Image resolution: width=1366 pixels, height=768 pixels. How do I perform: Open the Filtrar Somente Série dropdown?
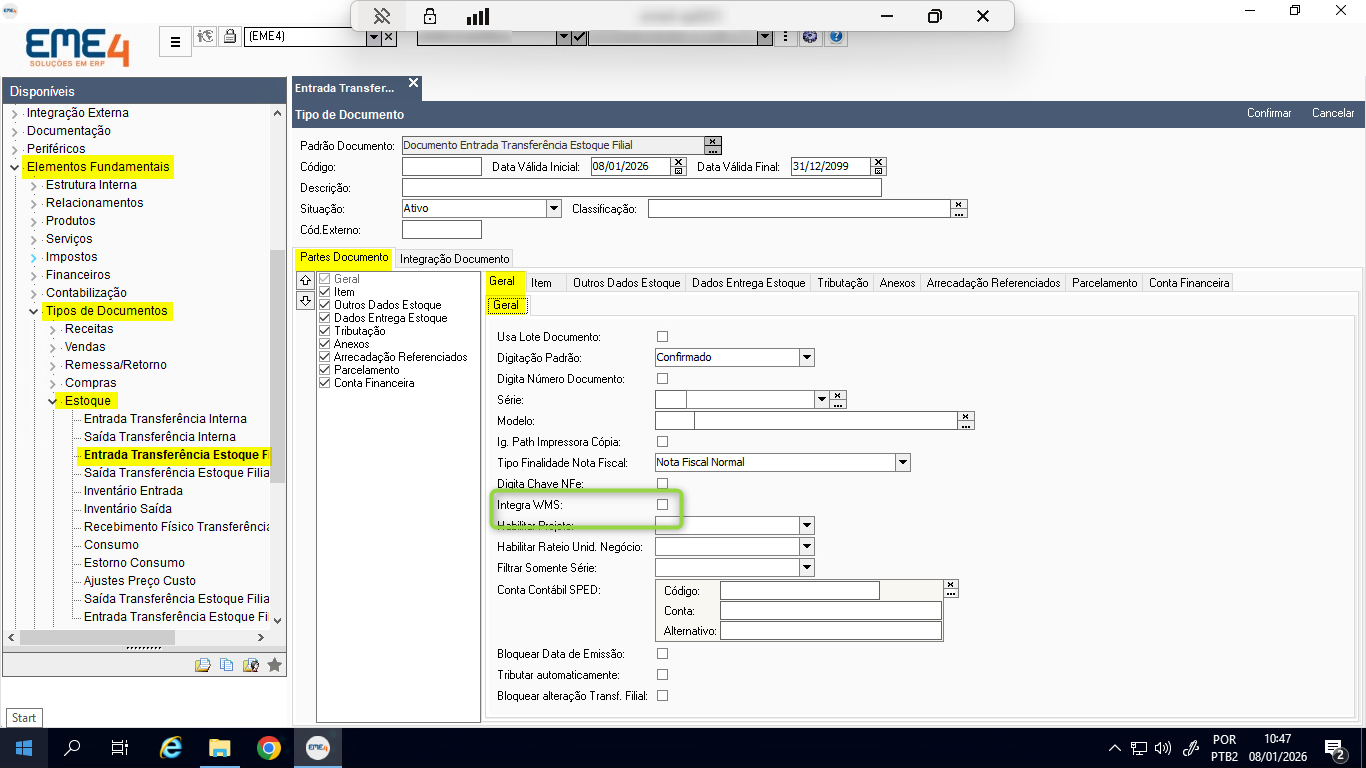point(807,567)
